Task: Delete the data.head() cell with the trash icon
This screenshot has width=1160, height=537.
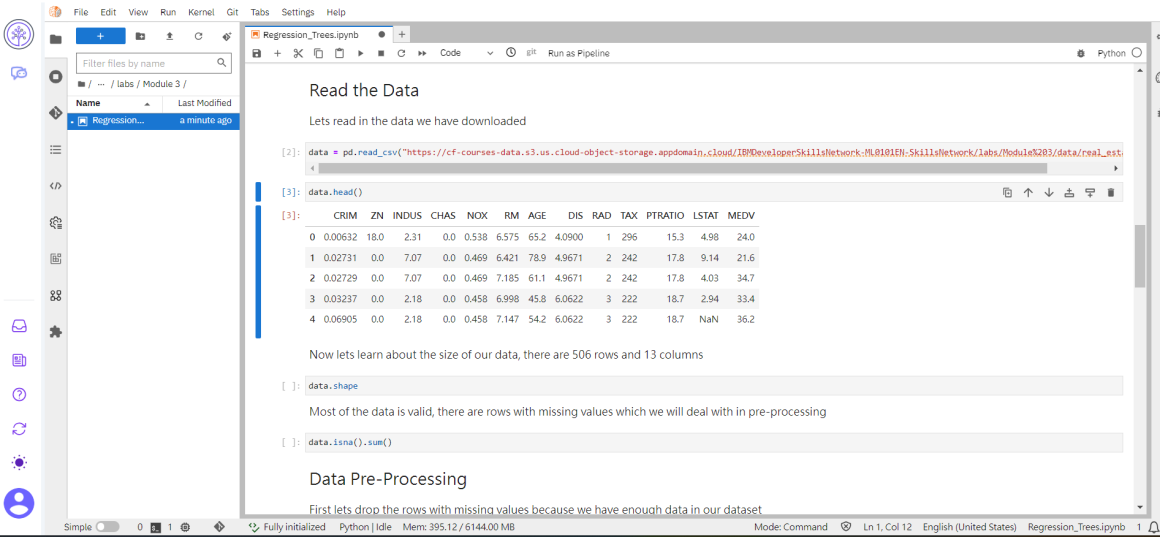Action: pyautogui.click(x=1110, y=192)
